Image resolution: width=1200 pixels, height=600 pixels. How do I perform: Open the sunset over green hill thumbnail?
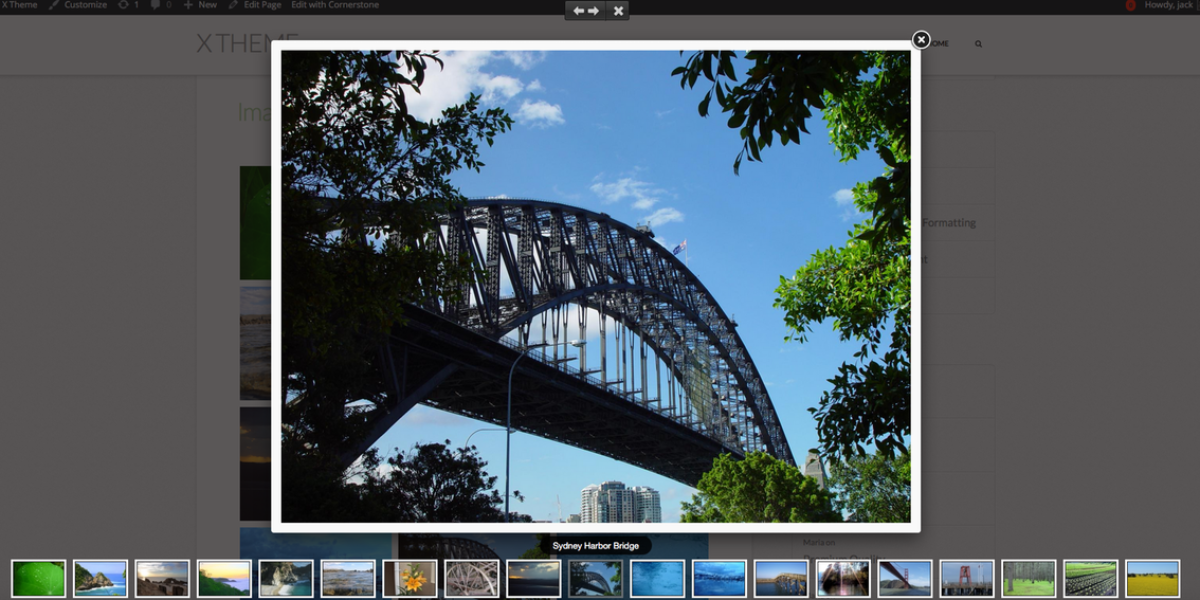(x=225, y=579)
